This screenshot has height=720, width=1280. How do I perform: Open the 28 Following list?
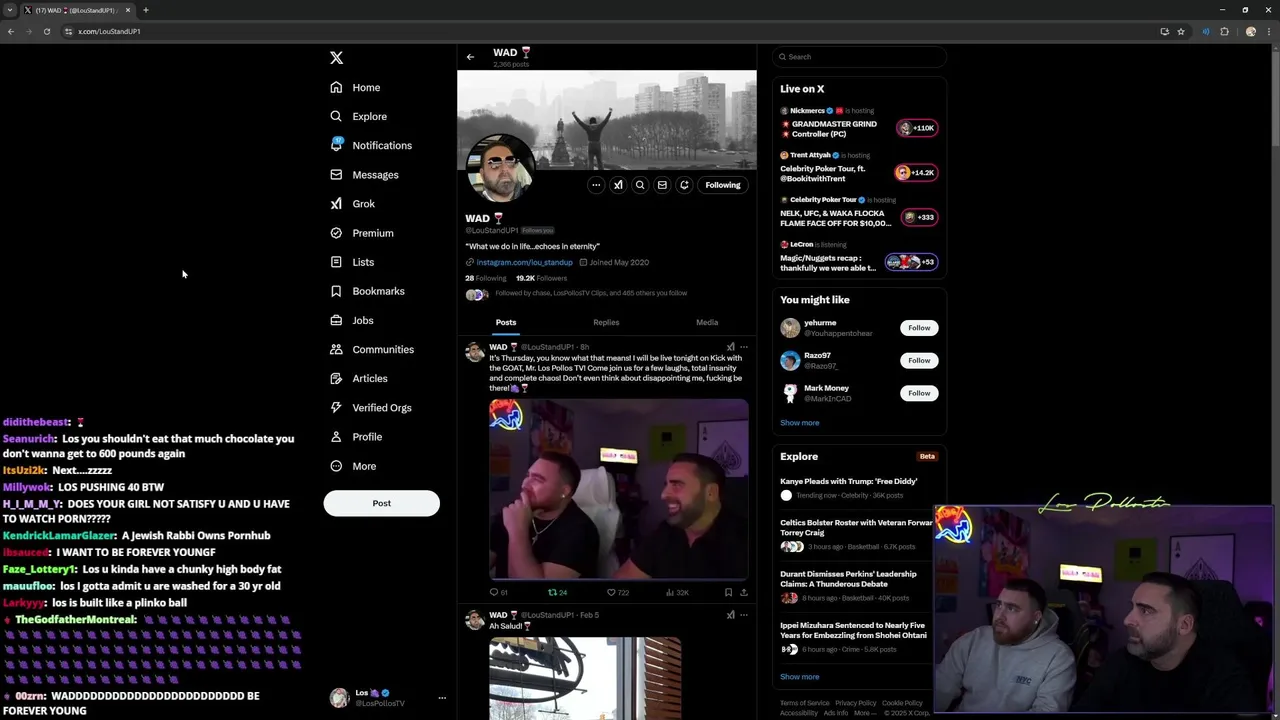(x=486, y=278)
